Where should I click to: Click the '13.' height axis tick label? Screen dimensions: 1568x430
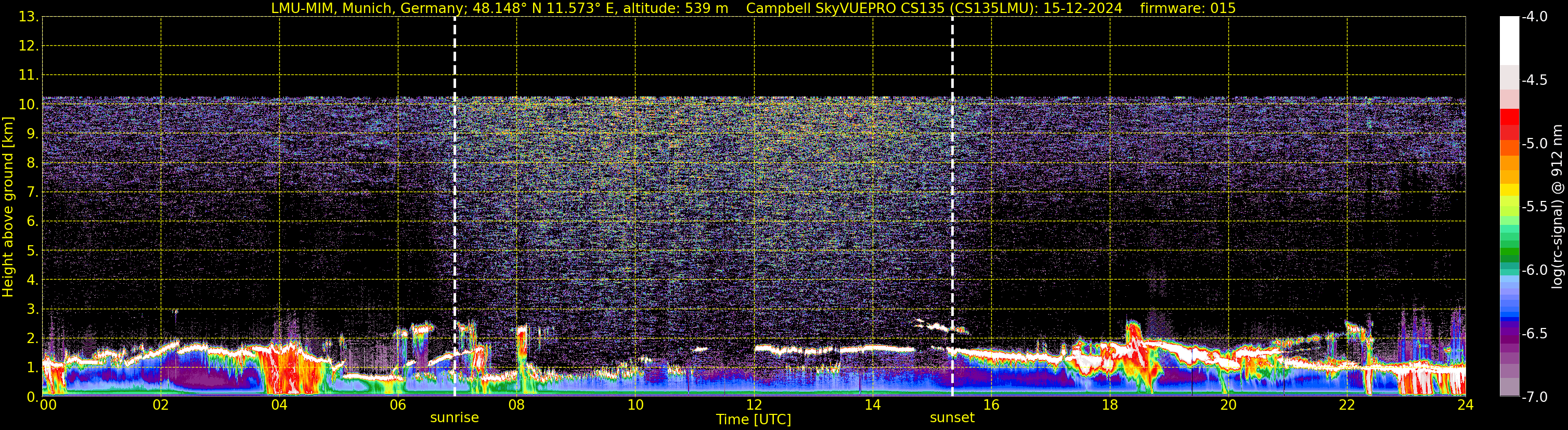(28, 17)
